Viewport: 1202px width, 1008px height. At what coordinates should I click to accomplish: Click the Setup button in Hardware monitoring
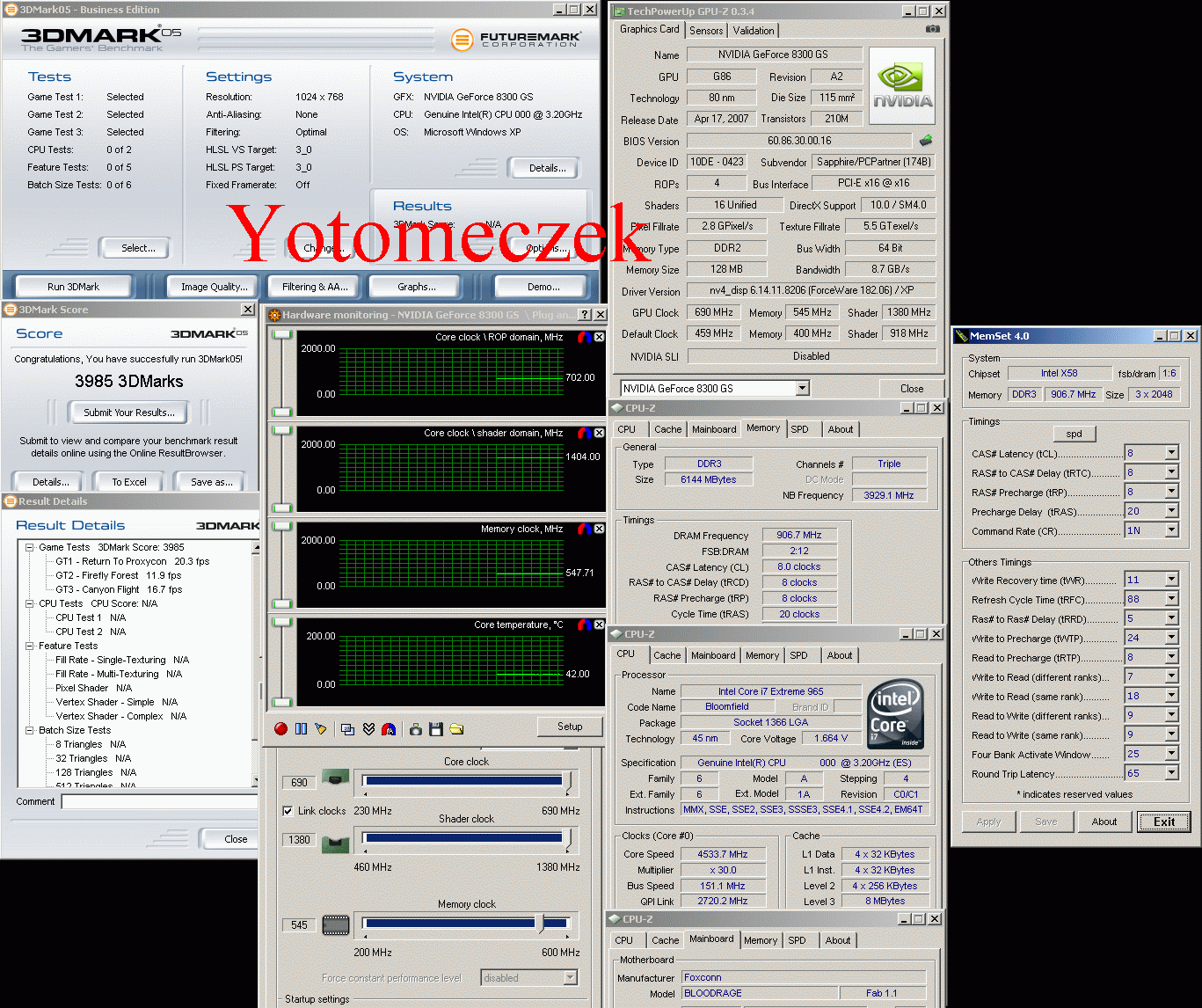tap(570, 727)
